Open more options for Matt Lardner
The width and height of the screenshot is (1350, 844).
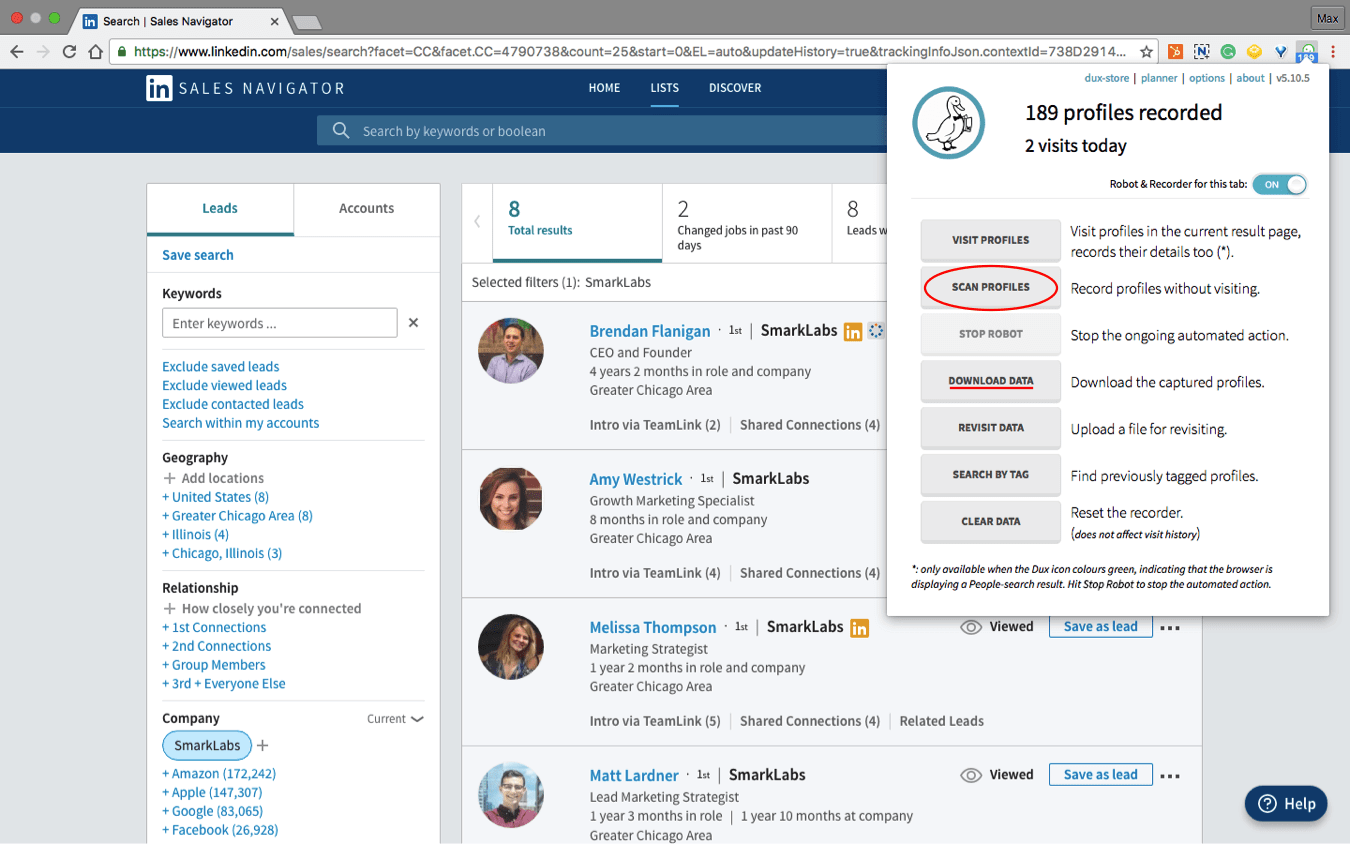[1170, 776]
